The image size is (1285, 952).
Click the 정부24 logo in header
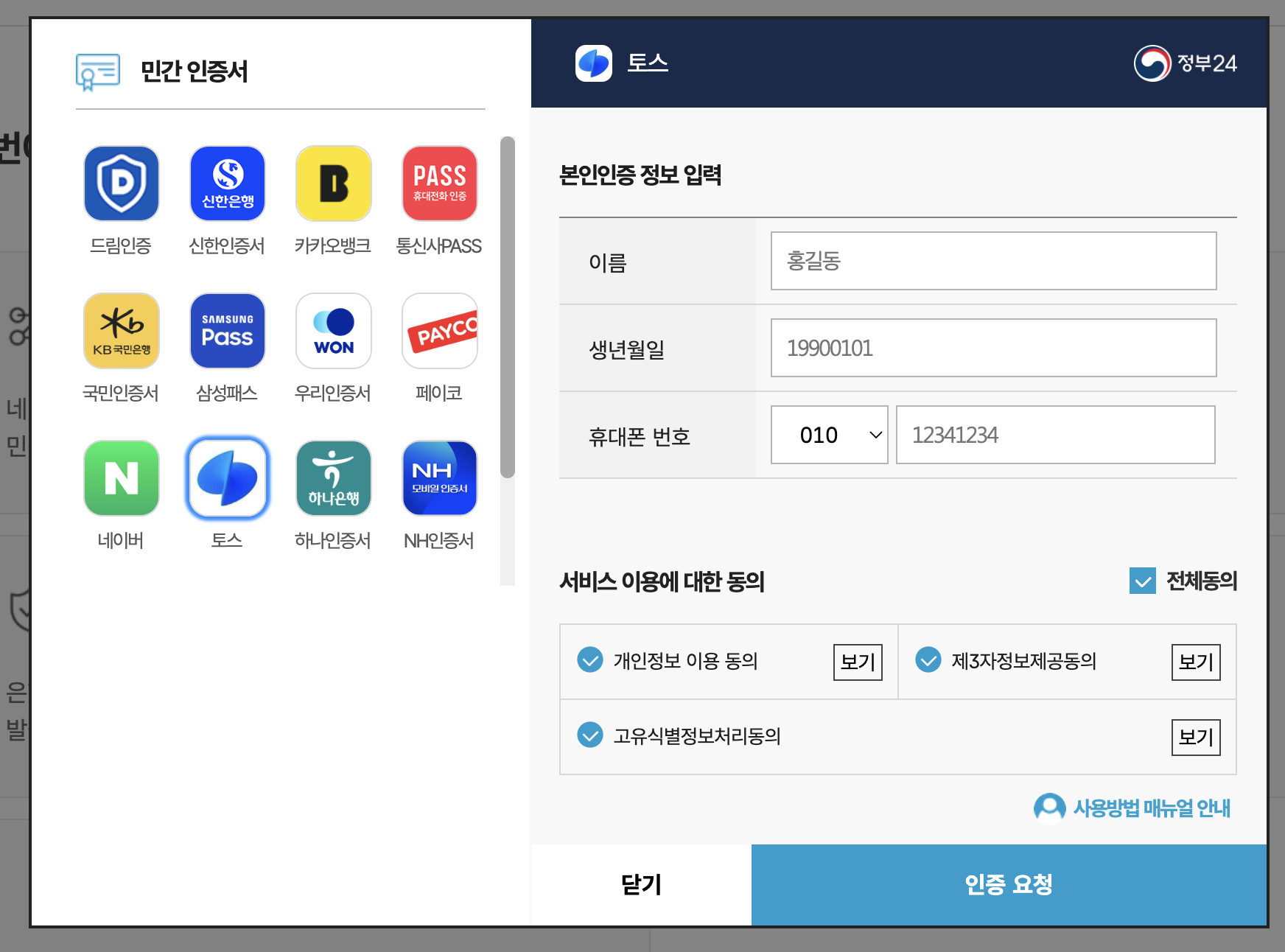click(1186, 63)
